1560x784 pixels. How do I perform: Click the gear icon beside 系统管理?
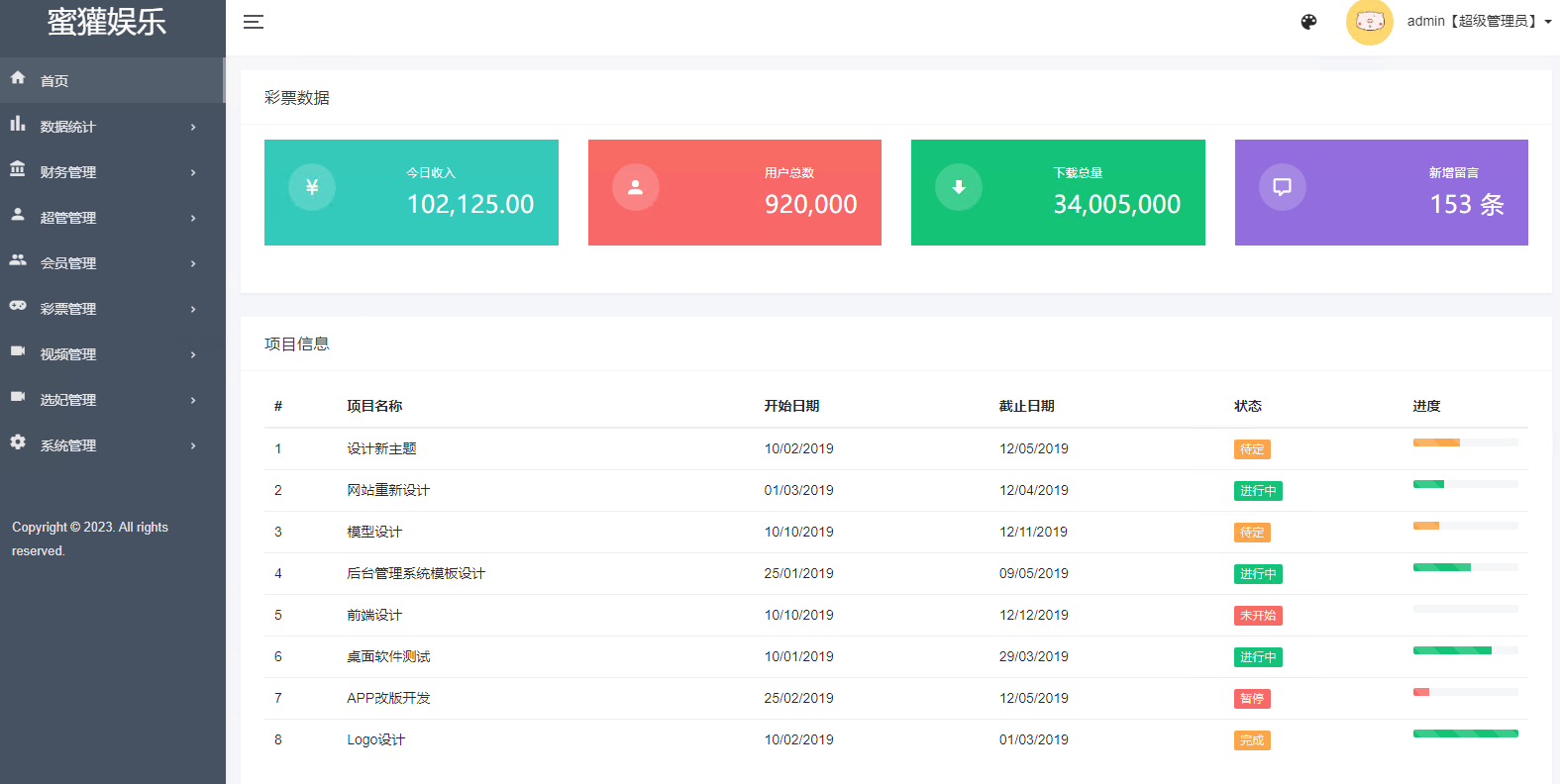[18, 442]
